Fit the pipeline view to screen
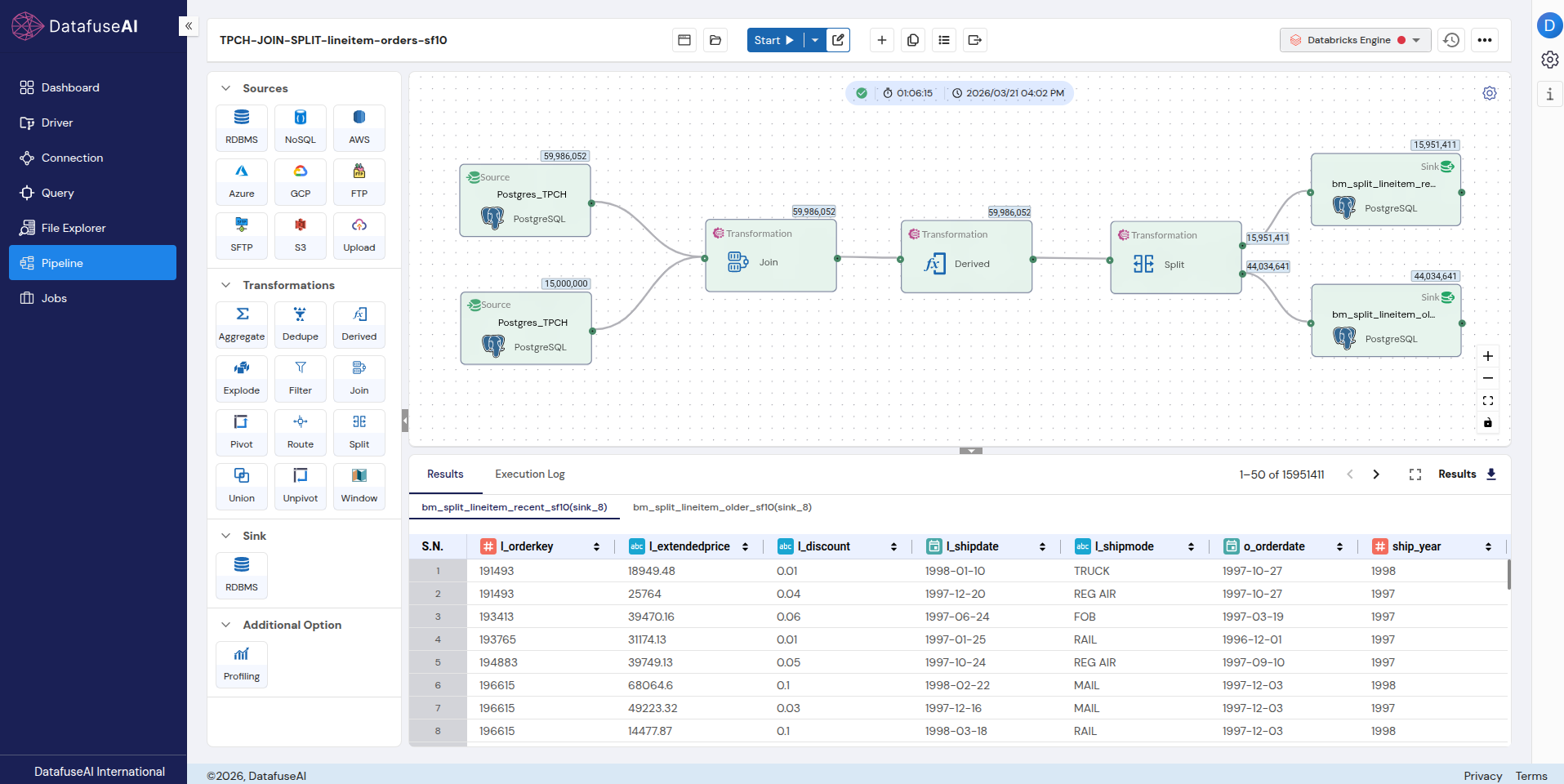The height and width of the screenshot is (784, 1564). 1488,400
